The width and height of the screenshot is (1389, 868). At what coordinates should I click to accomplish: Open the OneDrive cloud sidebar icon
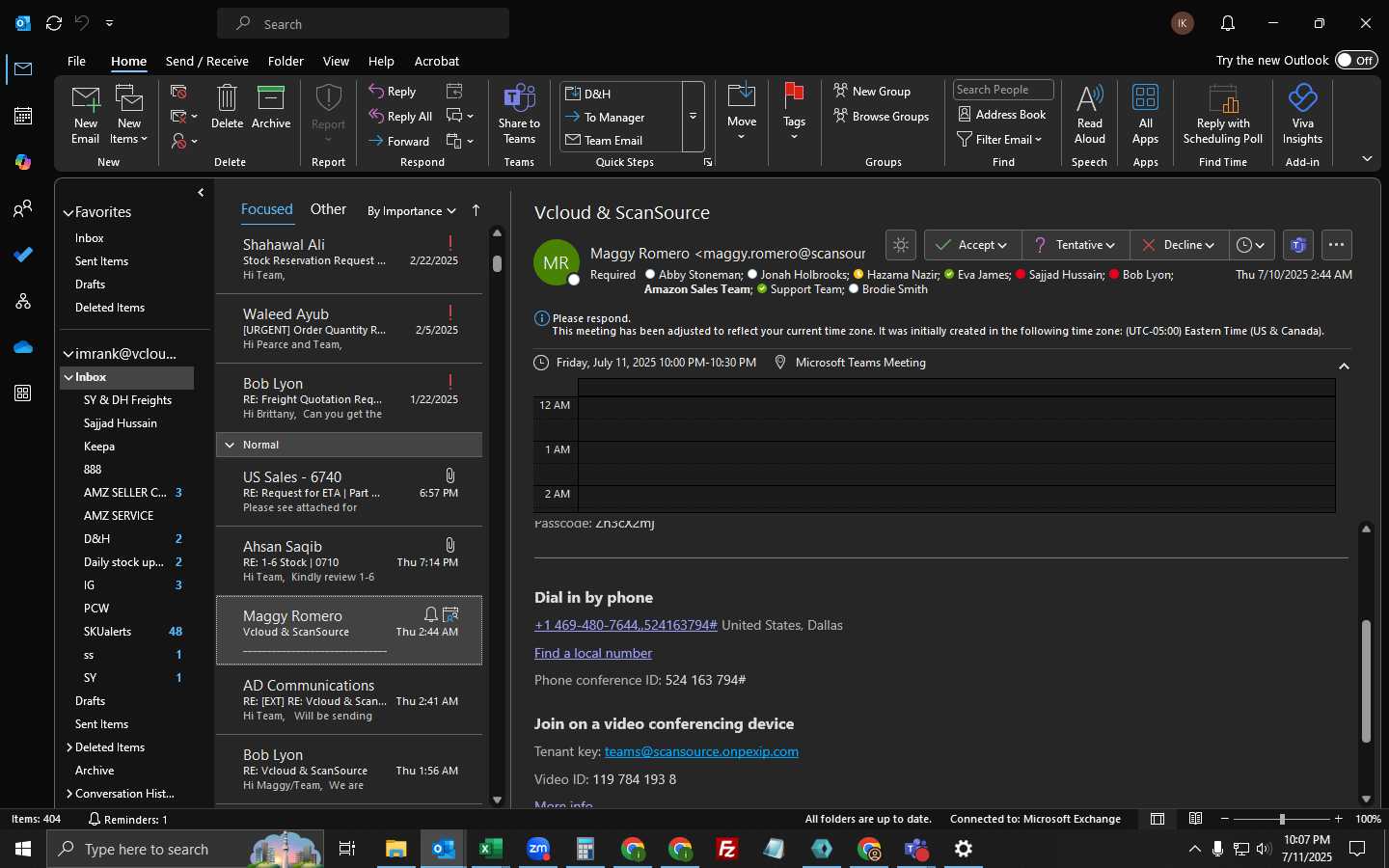pos(23,347)
